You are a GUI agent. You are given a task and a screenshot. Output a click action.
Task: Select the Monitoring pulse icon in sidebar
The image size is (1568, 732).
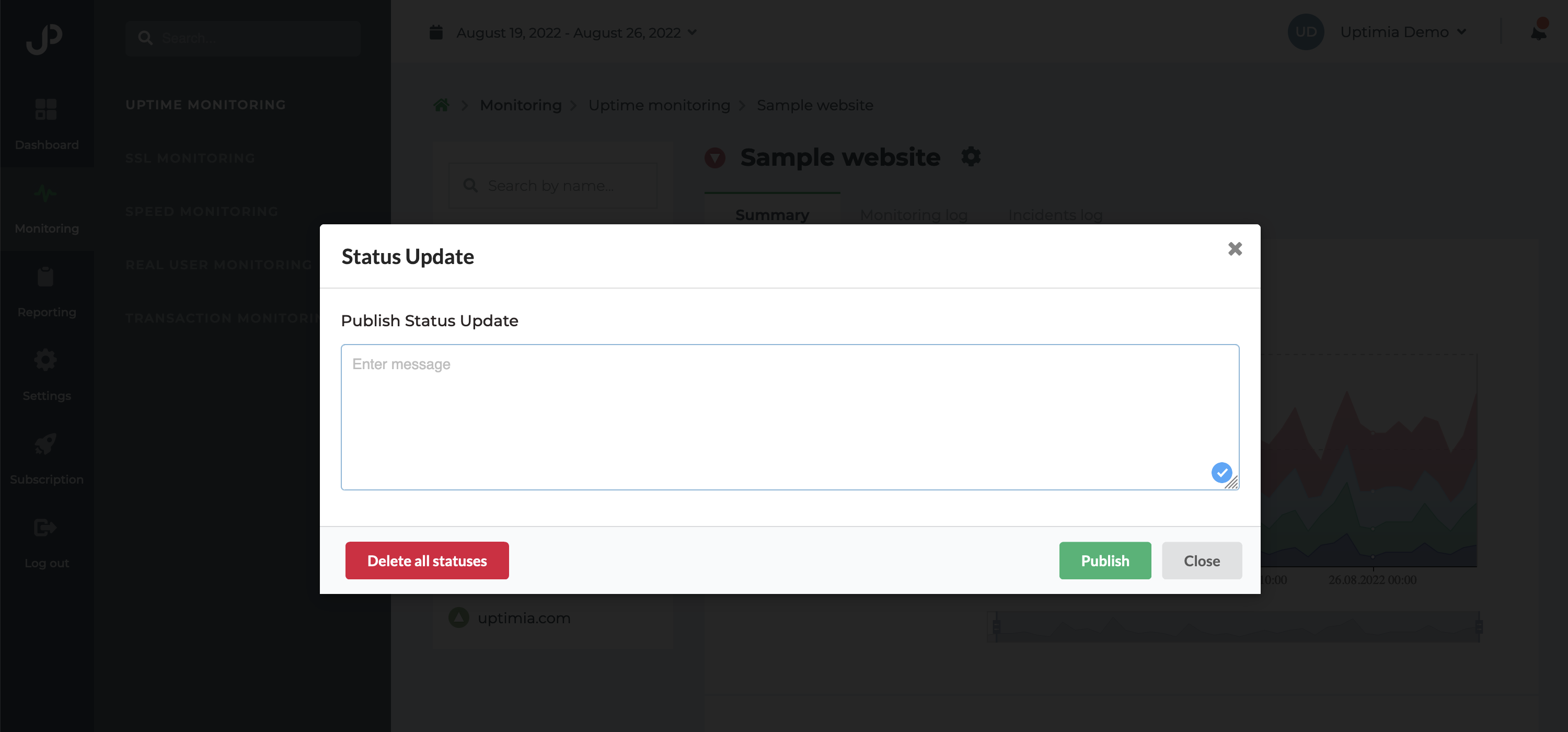click(x=47, y=193)
